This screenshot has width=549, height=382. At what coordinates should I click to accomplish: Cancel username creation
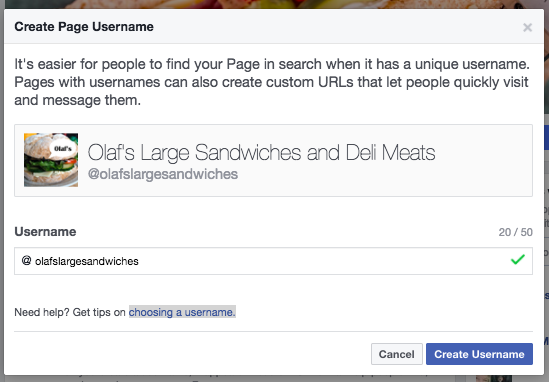point(397,354)
